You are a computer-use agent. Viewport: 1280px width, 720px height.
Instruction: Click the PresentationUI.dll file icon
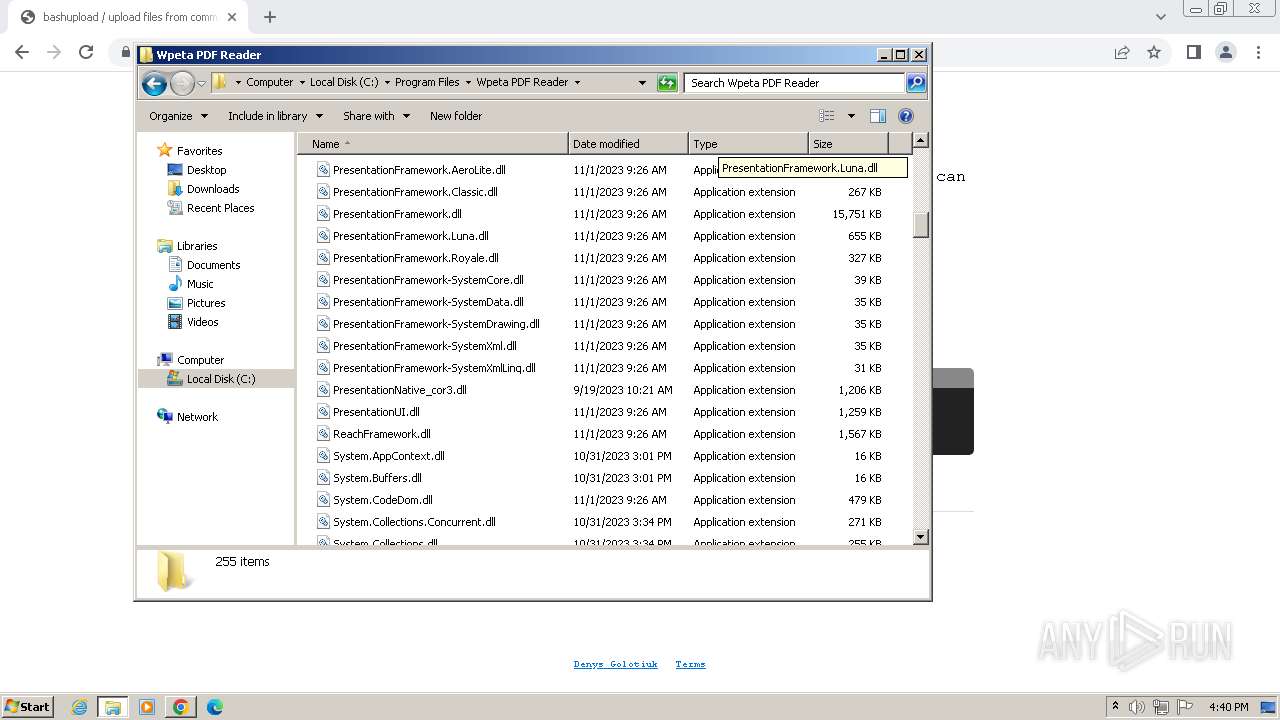coord(323,412)
